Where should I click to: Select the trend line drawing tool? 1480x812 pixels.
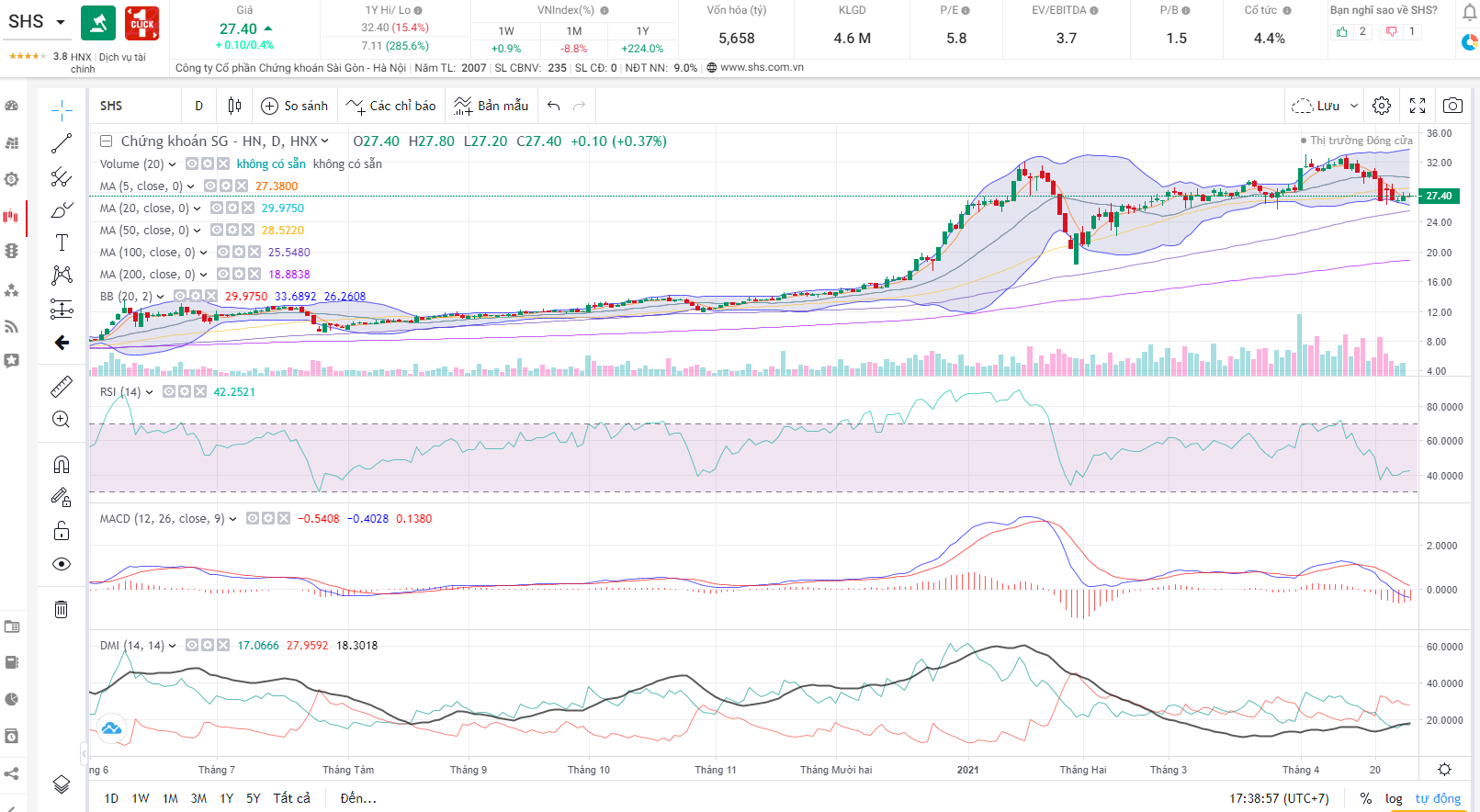(62, 143)
